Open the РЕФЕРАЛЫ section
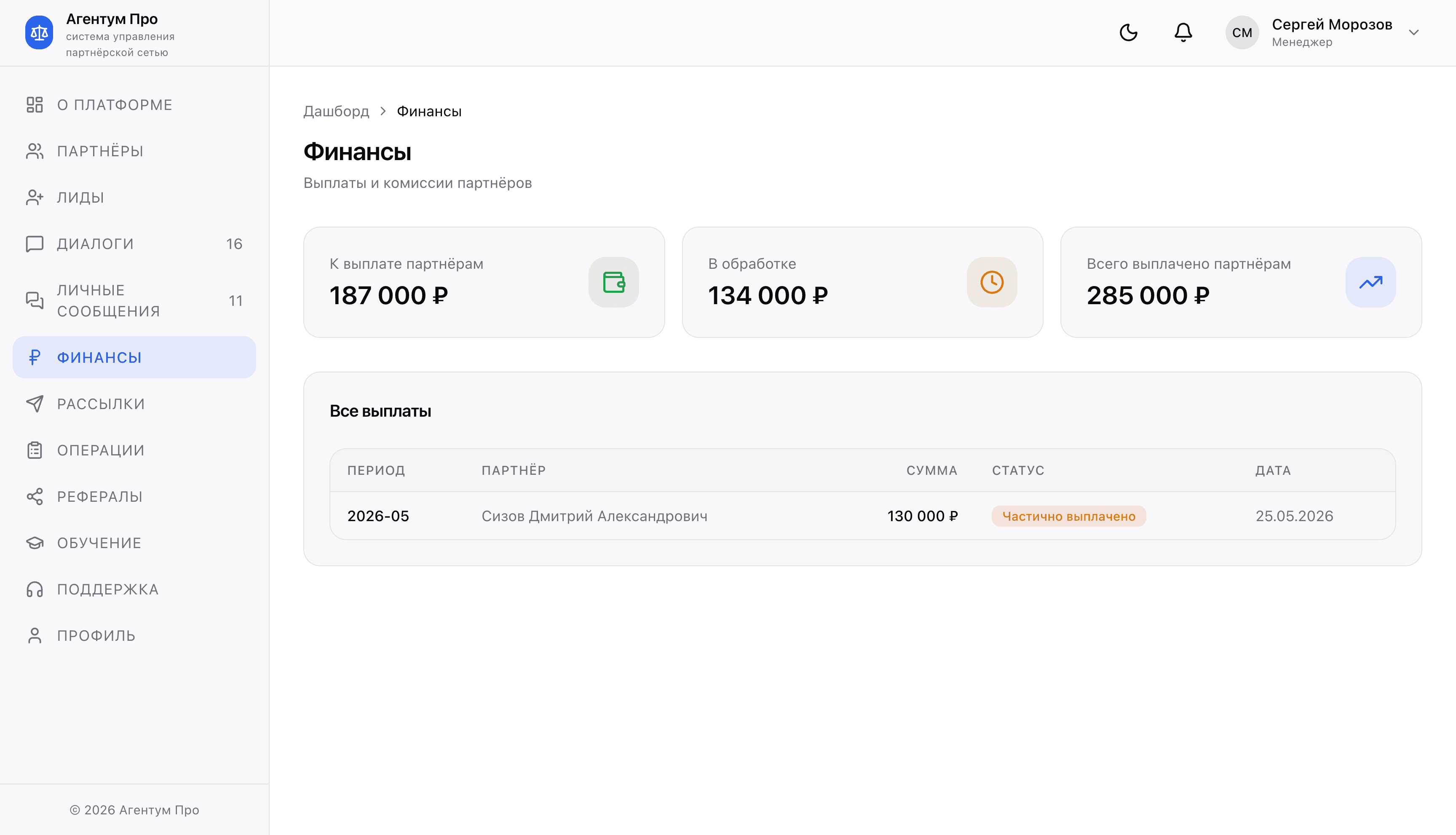The image size is (1456, 835). (134, 497)
